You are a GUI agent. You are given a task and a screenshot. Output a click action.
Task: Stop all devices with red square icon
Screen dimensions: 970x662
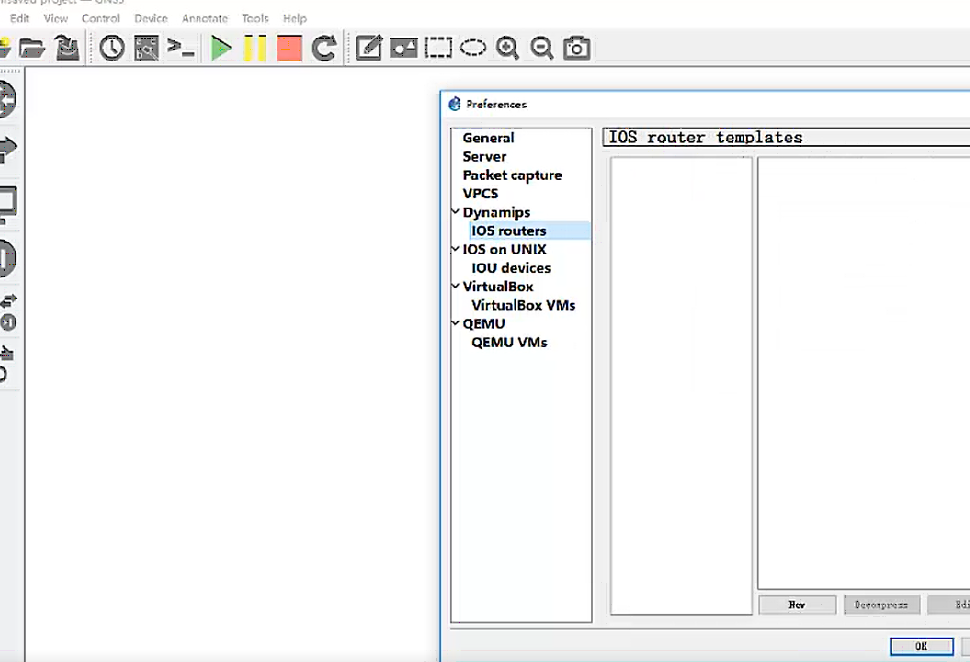[289, 48]
